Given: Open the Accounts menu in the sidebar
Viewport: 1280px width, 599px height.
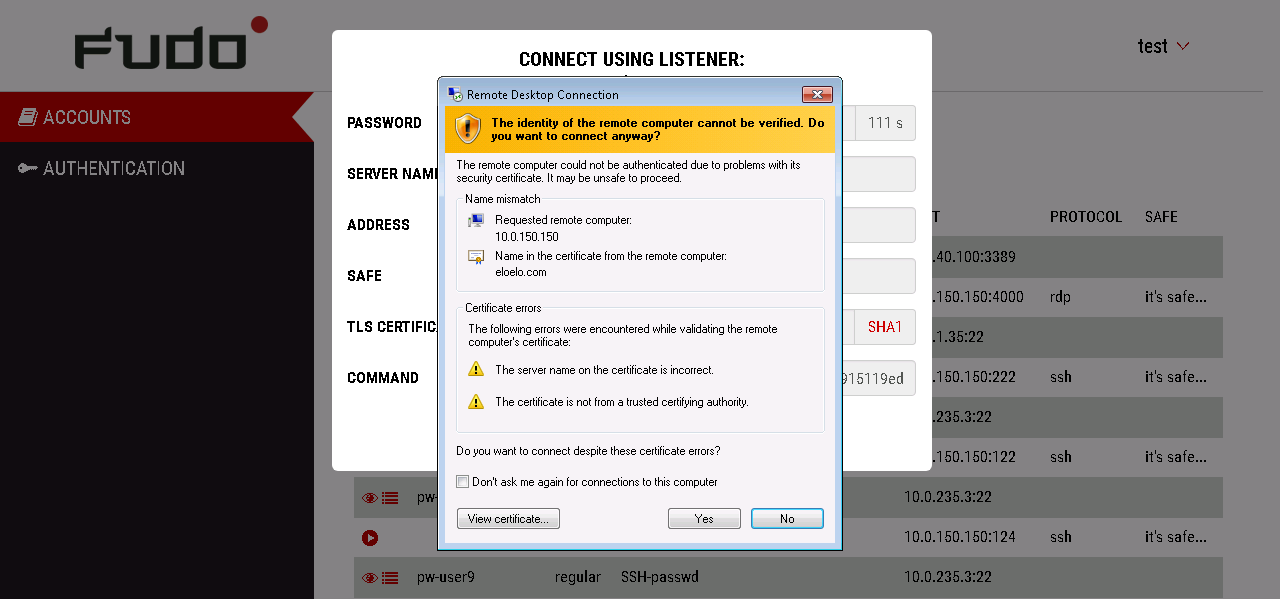Looking at the screenshot, I should coord(157,117).
